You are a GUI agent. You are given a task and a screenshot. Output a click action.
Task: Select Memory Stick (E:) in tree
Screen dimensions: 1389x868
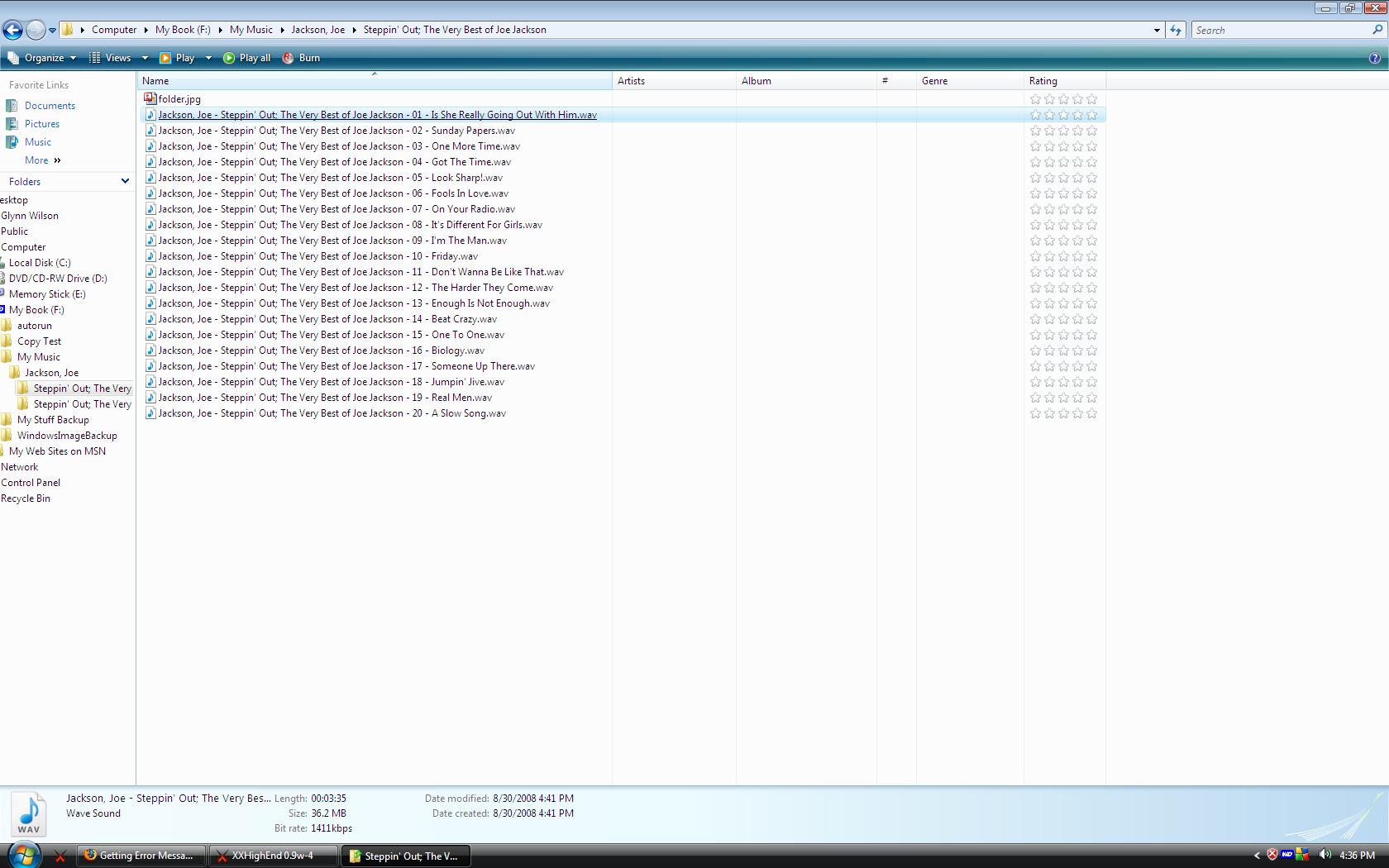coord(47,294)
